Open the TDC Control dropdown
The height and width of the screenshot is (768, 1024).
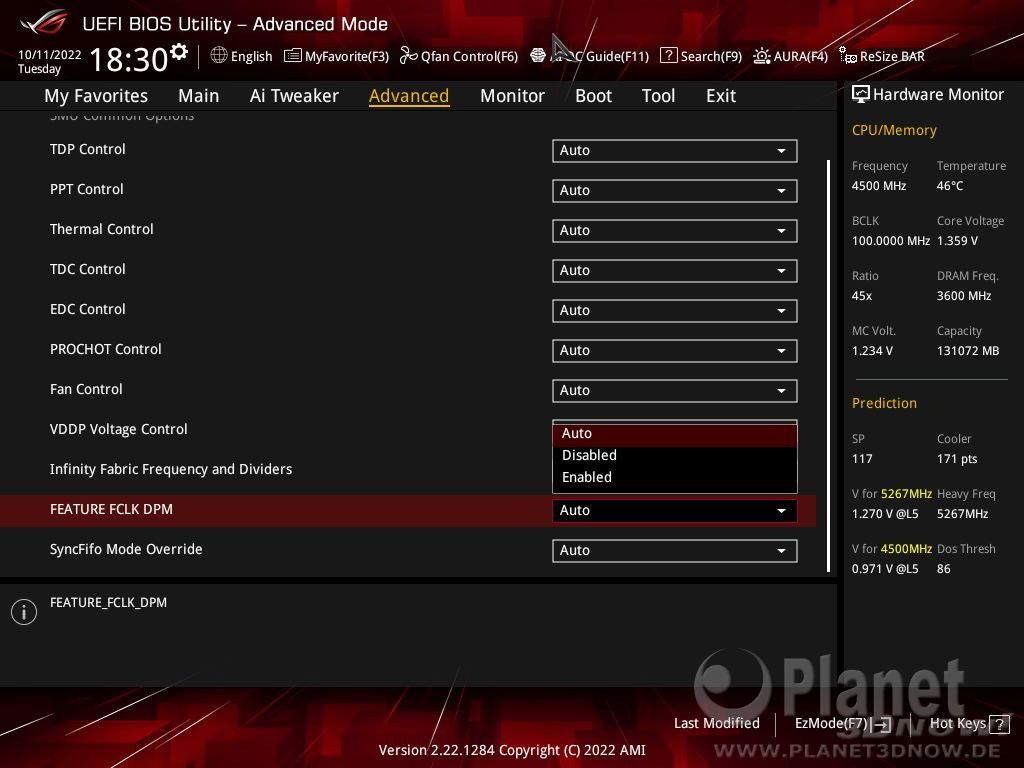[x=675, y=270]
